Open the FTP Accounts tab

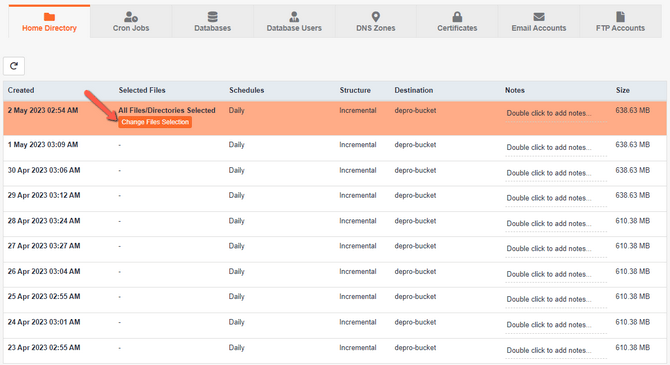pyautogui.click(x=620, y=21)
